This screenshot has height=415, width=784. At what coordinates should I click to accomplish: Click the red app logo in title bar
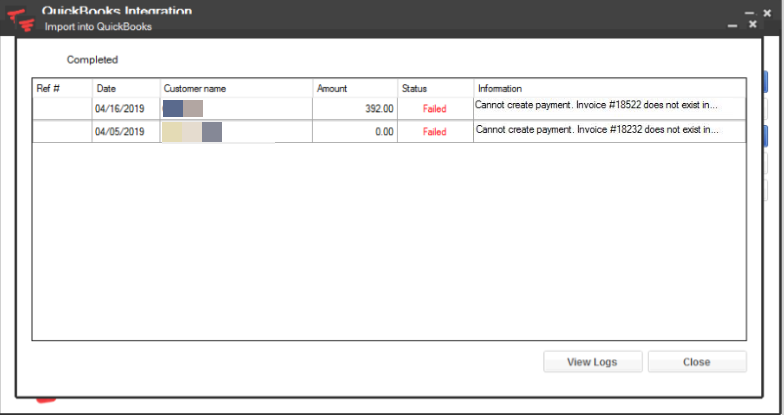(21, 20)
